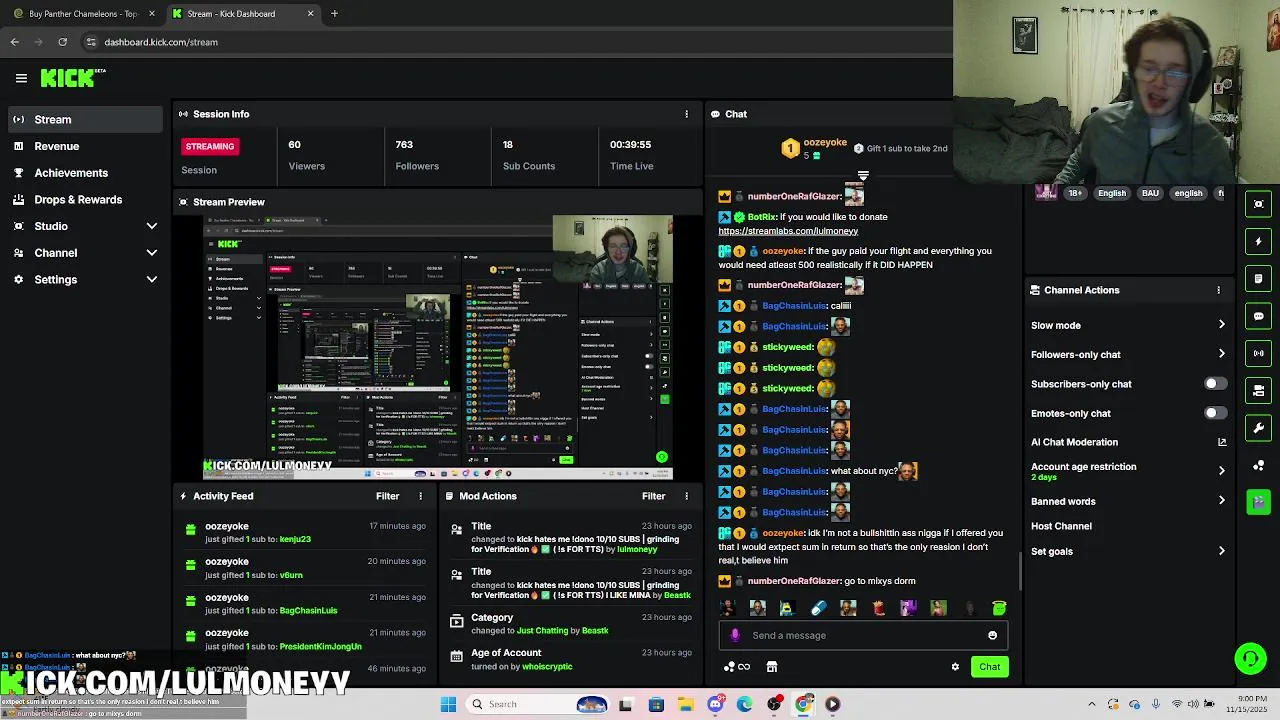Screen dimensions: 1280x720
Task: Open the green headset support bubble
Action: 1250,658
